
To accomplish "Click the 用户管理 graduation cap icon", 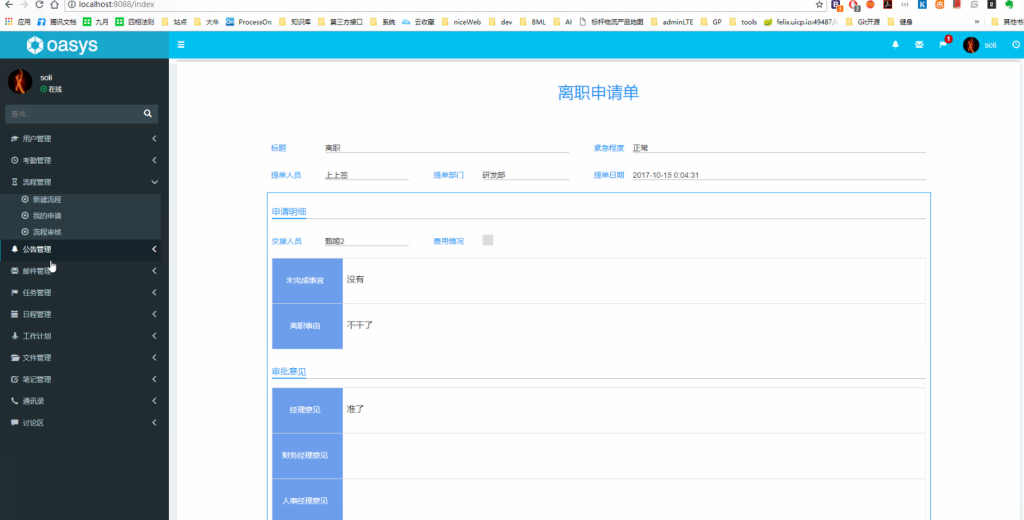I will click(15, 138).
